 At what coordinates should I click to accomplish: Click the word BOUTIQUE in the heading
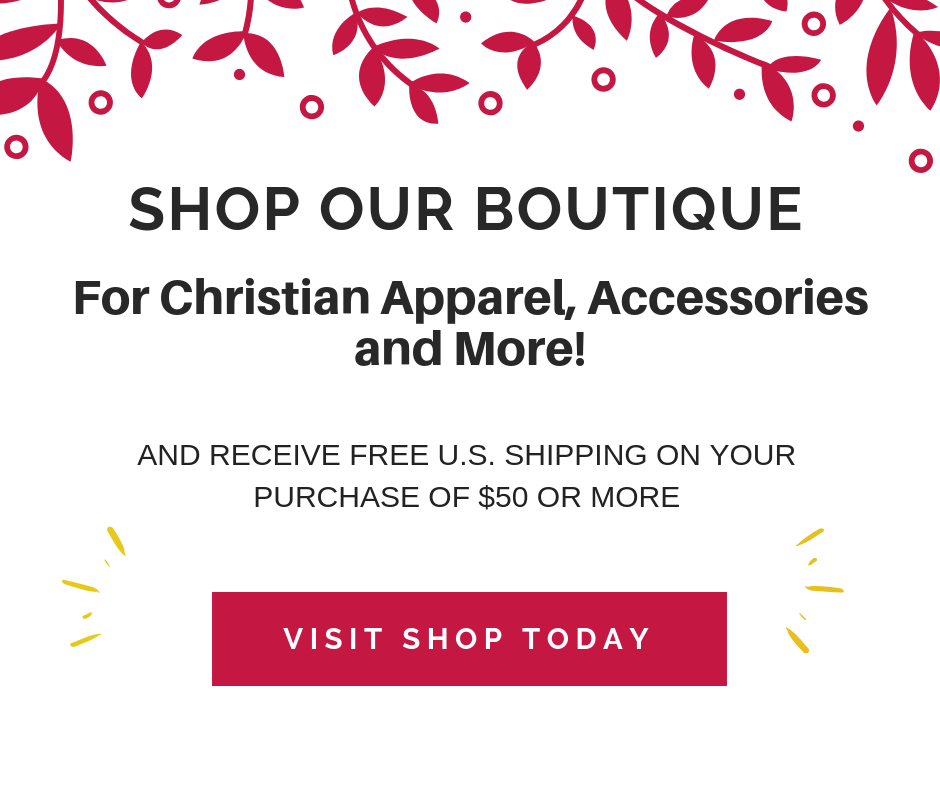pyautogui.click(x=639, y=209)
